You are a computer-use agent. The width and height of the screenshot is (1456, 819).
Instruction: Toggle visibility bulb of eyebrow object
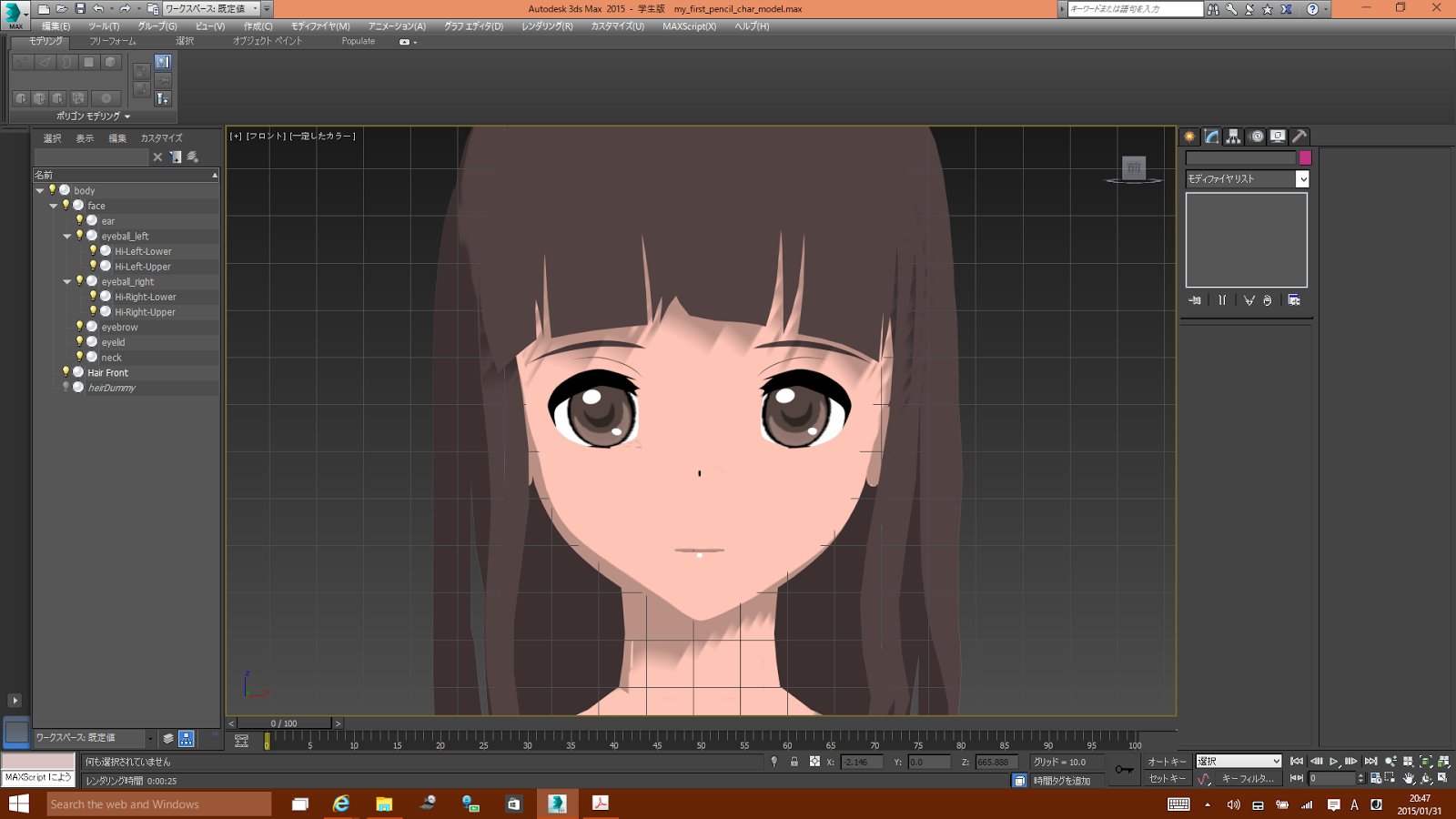pos(79,327)
